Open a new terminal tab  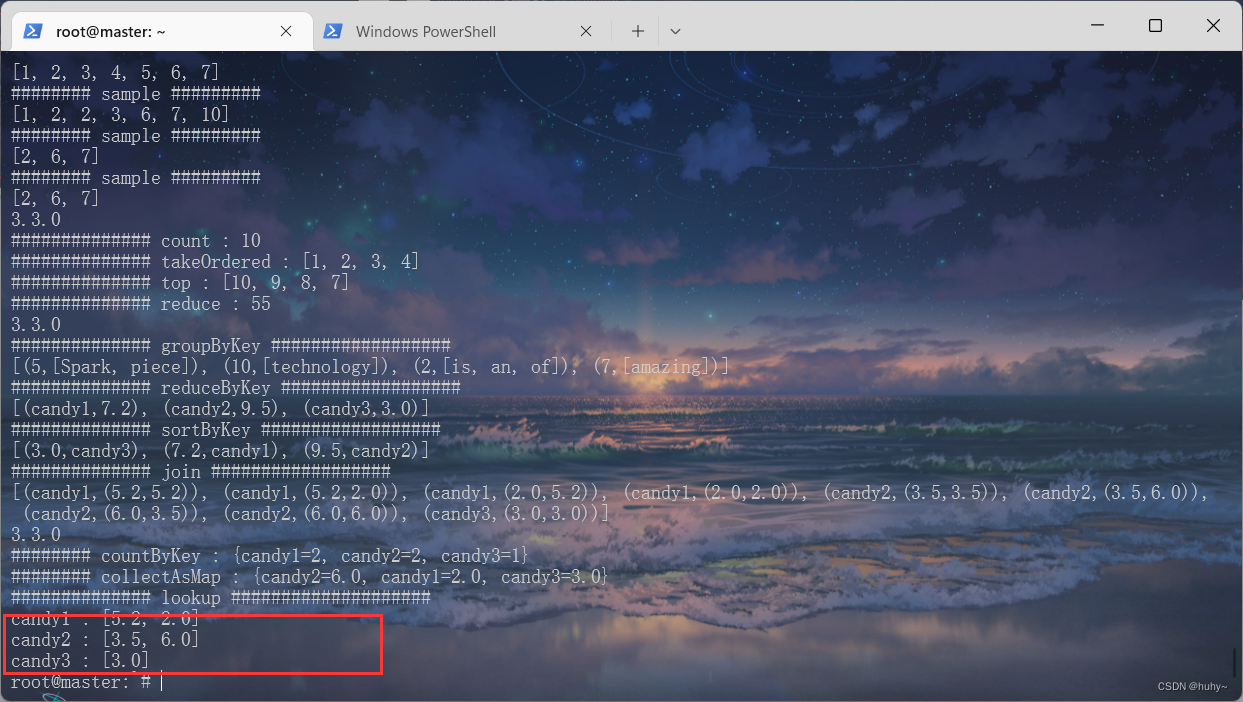point(637,31)
